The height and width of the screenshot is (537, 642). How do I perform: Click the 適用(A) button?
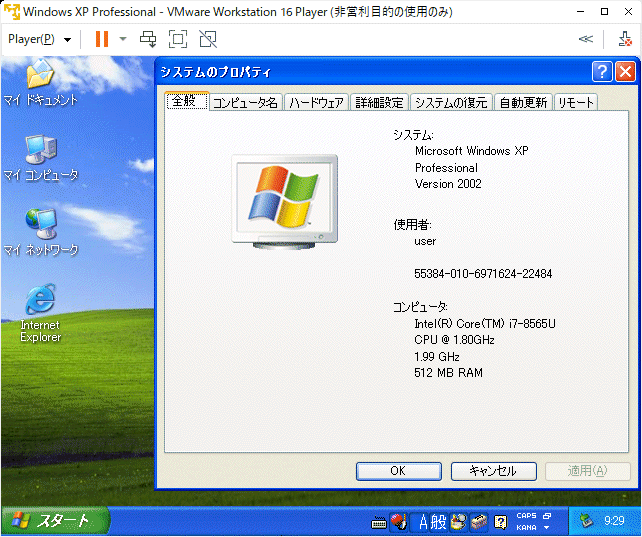pos(588,471)
